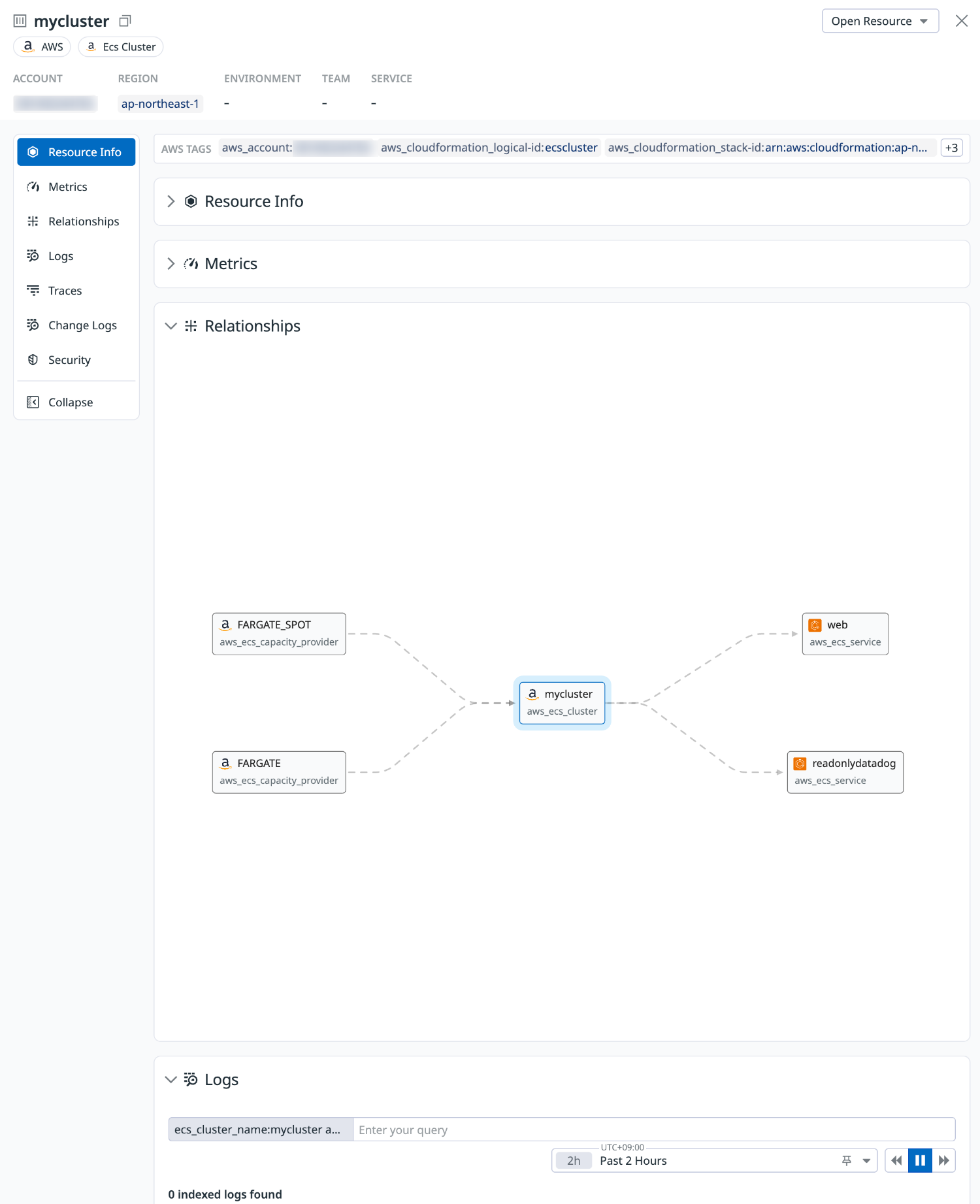
Task: Click the orange icon on web node
Action: tap(815, 625)
